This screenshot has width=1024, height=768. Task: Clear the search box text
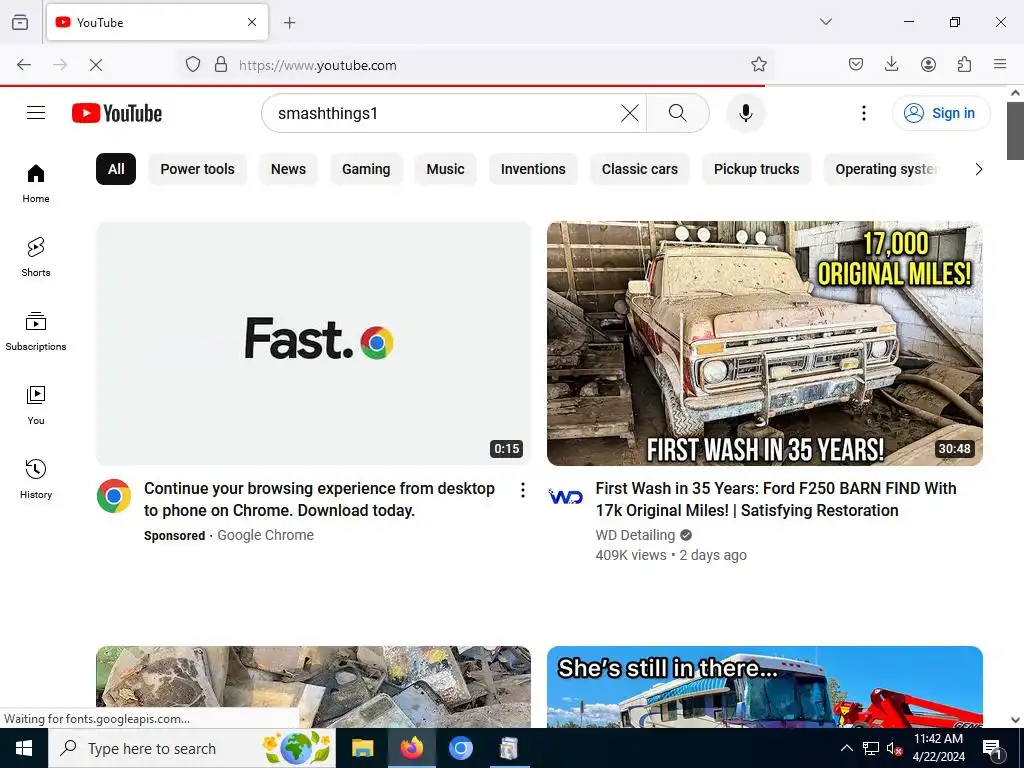630,113
